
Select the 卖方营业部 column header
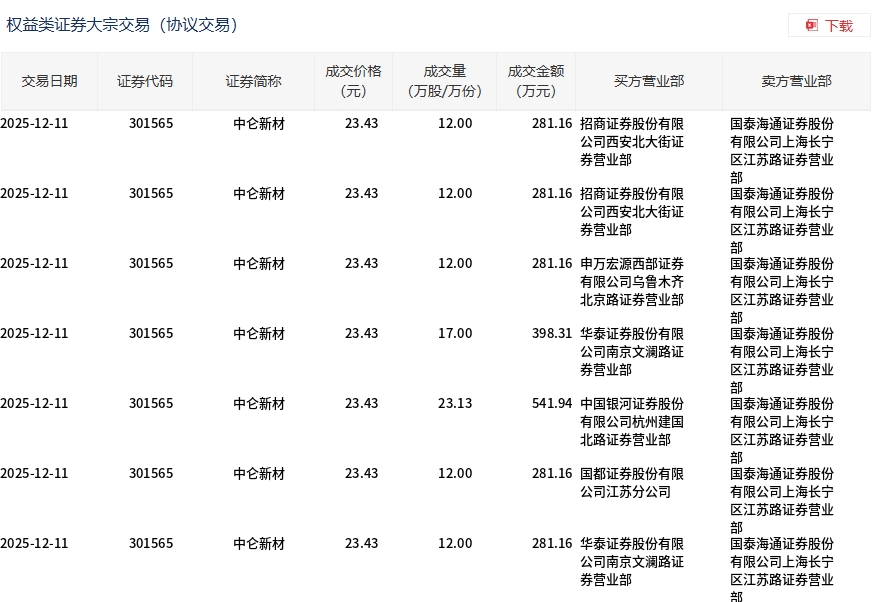[796, 81]
